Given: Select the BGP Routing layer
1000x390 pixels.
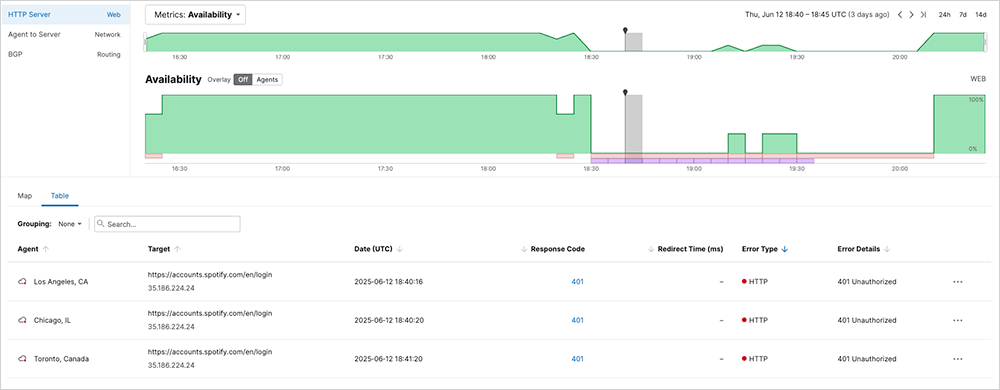Looking at the screenshot, I should point(65,55).
